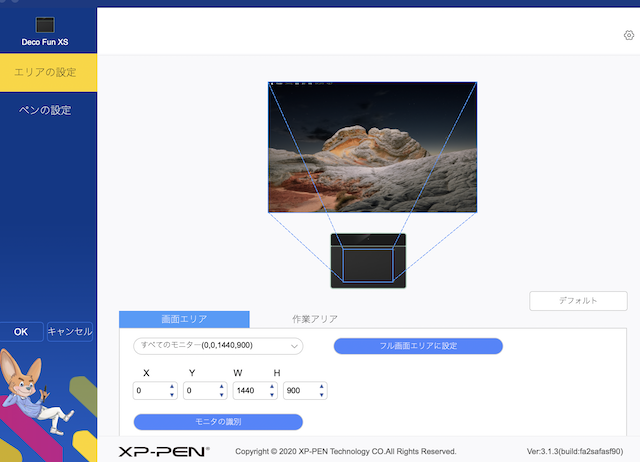Click the モニタの識別 button
The width and height of the screenshot is (640, 462).
tap(218, 422)
